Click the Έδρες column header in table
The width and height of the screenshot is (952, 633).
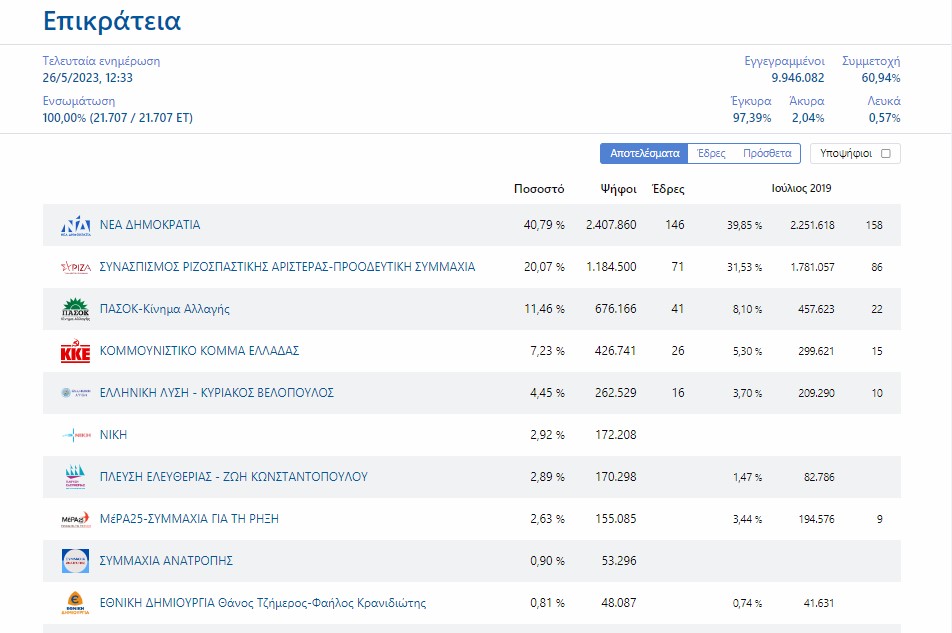(x=668, y=189)
